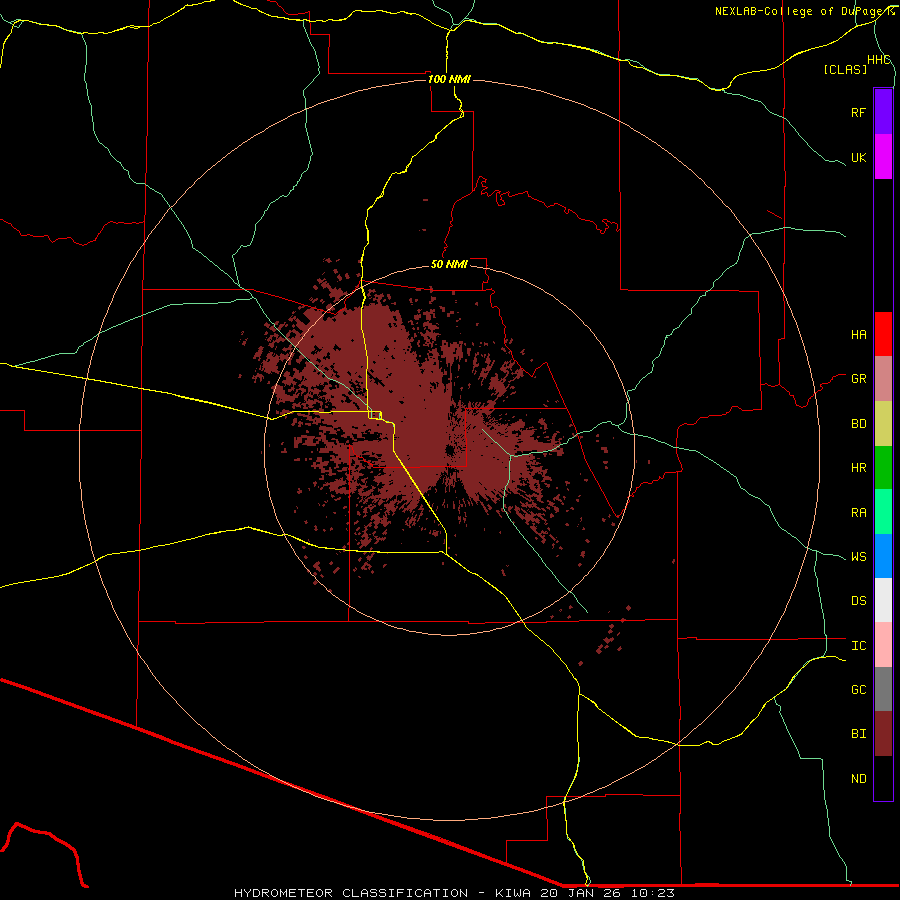The image size is (900, 900).
Task: Click the HYDROMETEOR CLASSIFICATION title text
Action: click(351, 893)
